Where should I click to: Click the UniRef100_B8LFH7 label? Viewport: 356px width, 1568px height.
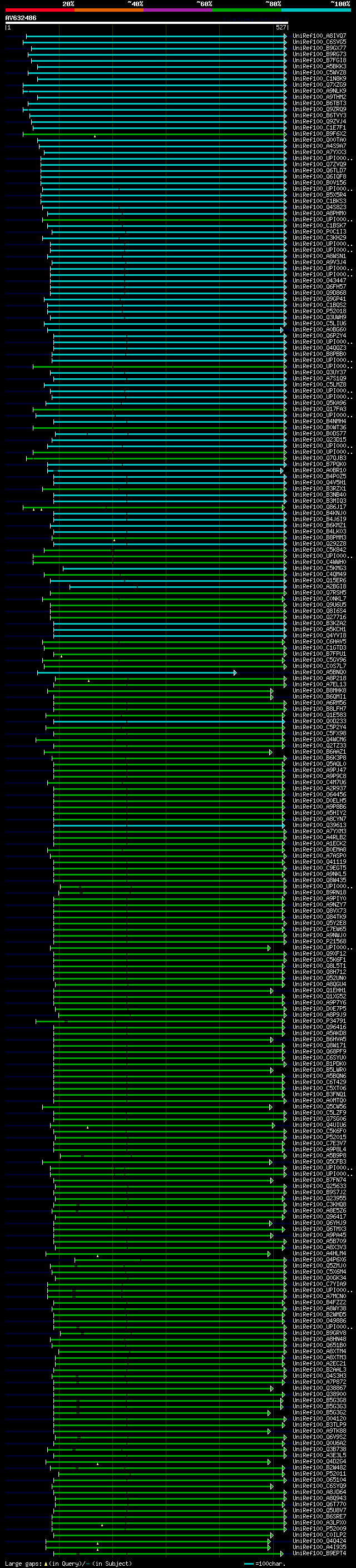coord(319,709)
